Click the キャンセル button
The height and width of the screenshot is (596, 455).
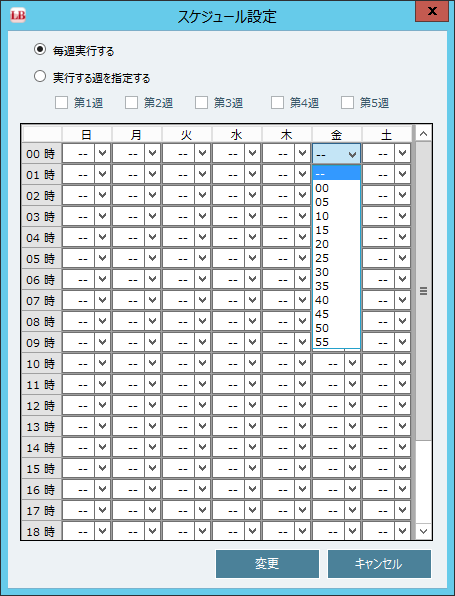pos(379,564)
